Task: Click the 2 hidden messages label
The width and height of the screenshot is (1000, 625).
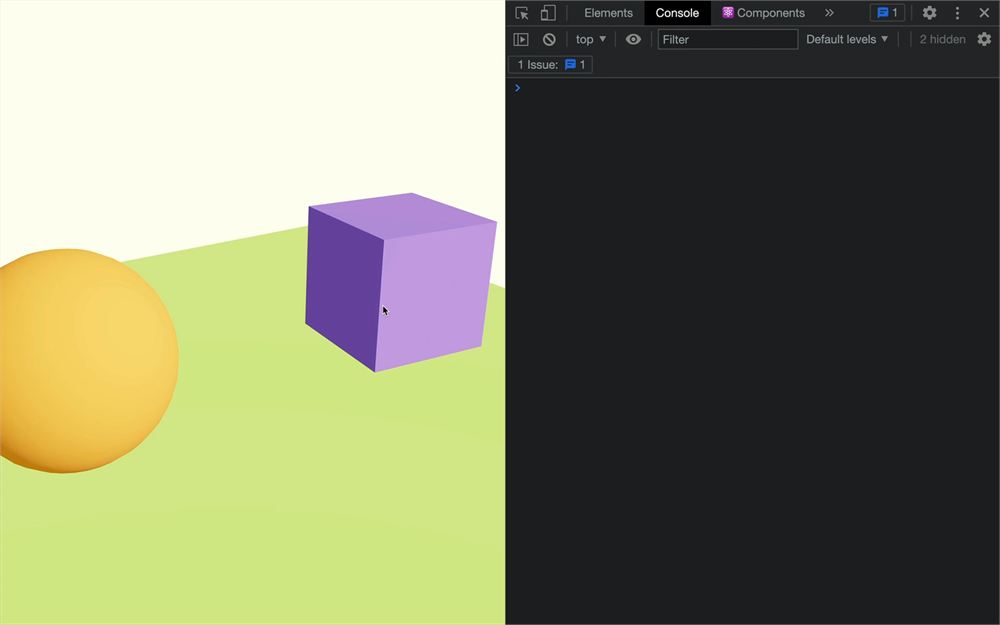Action: click(x=942, y=40)
